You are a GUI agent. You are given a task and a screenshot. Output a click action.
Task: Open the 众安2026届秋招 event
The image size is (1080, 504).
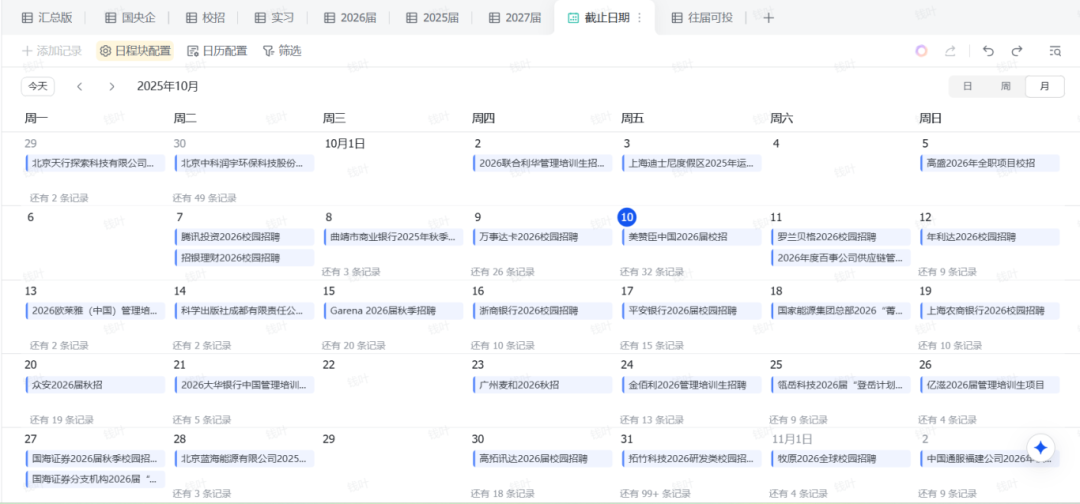point(95,385)
